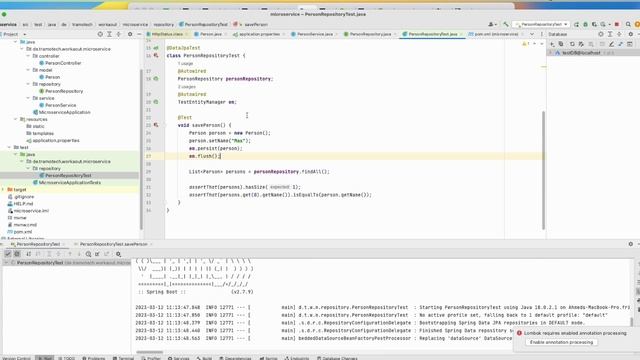This screenshot has width=640, height=360.
Task: Click the Build hammer icon
Action: (506, 24)
